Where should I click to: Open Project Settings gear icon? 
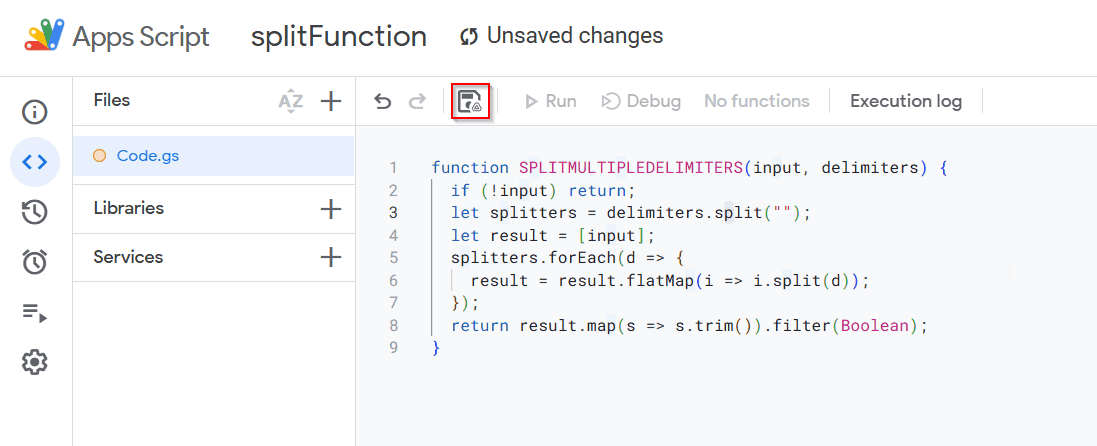tap(35, 363)
